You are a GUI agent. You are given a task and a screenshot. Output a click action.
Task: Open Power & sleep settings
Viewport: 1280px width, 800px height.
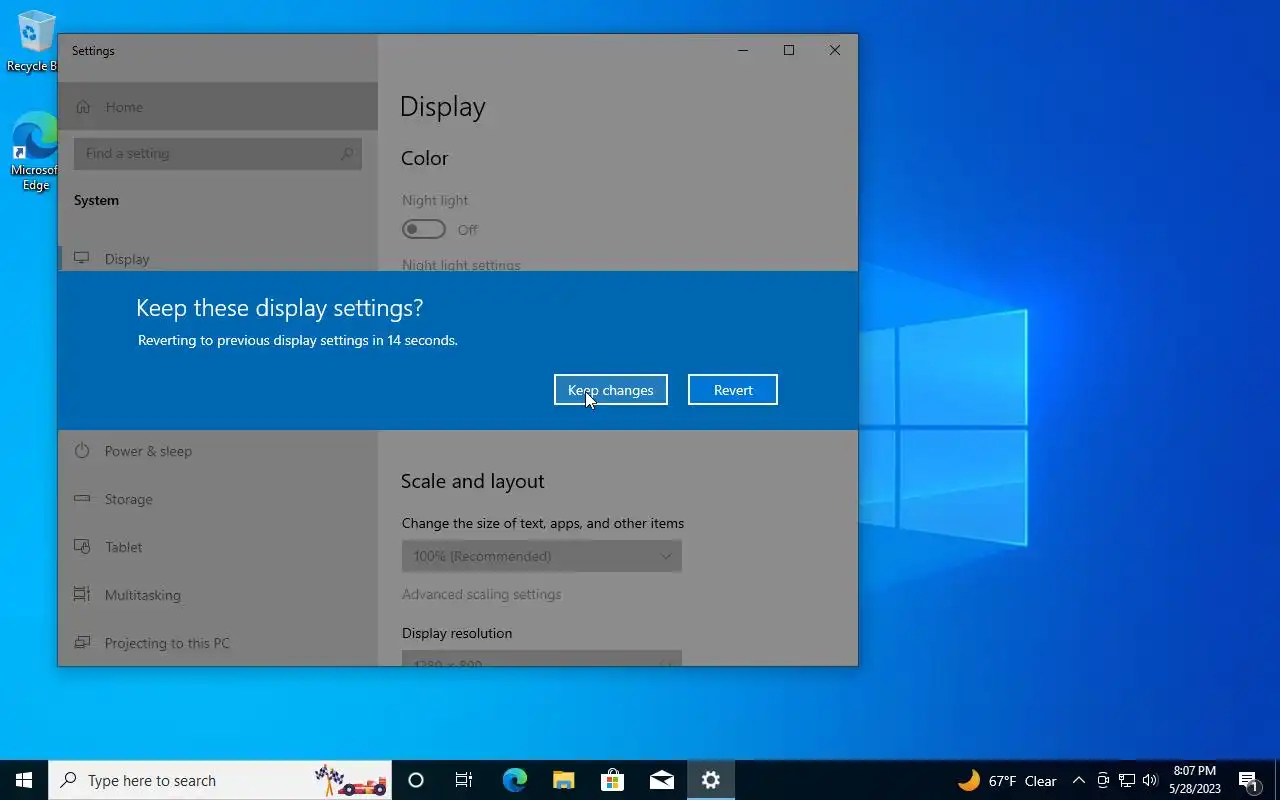pyautogui.click(x=218, y=451)
